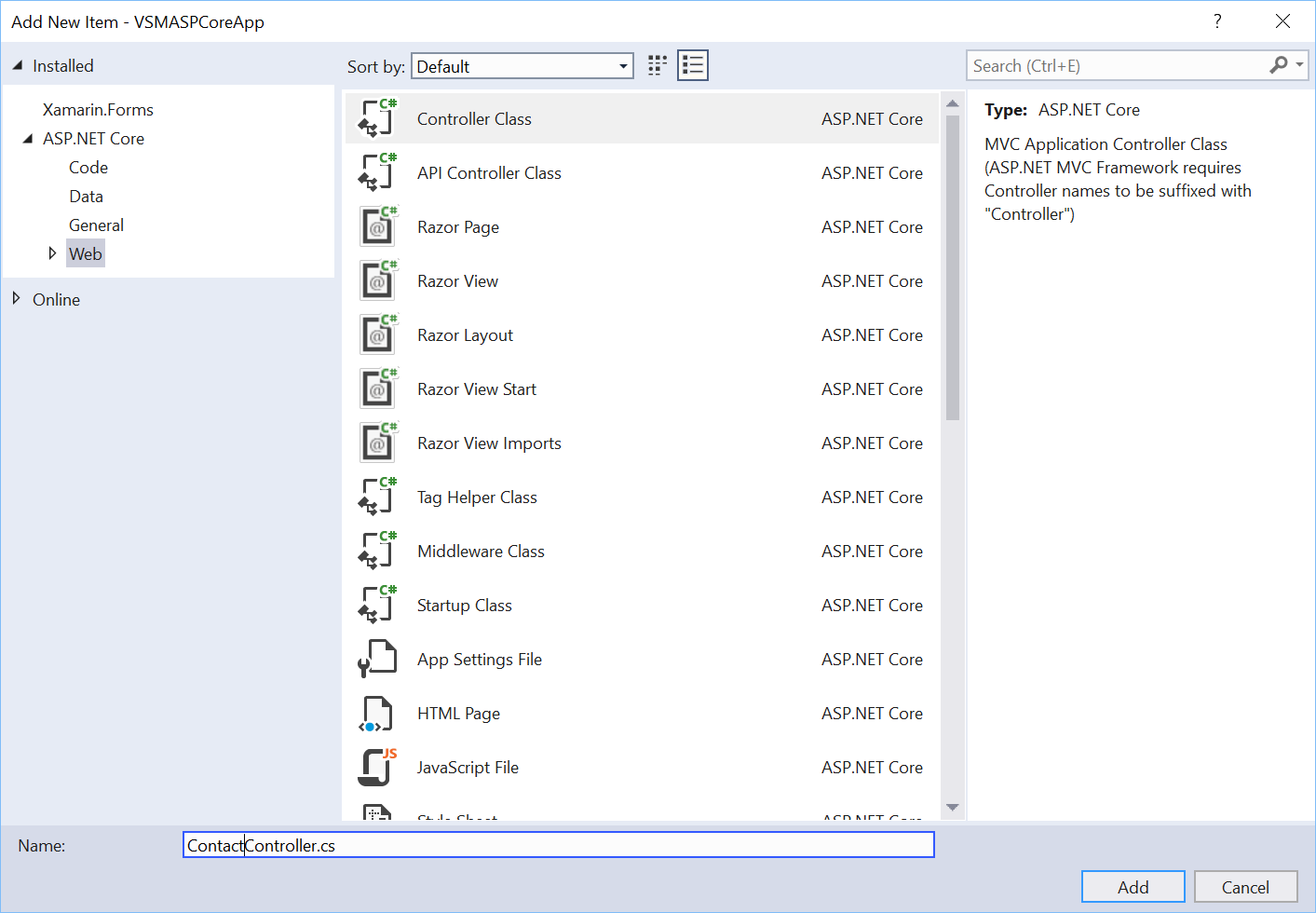Click the Razor Page template icon
Screen dimensions: 1316x913
377,227
